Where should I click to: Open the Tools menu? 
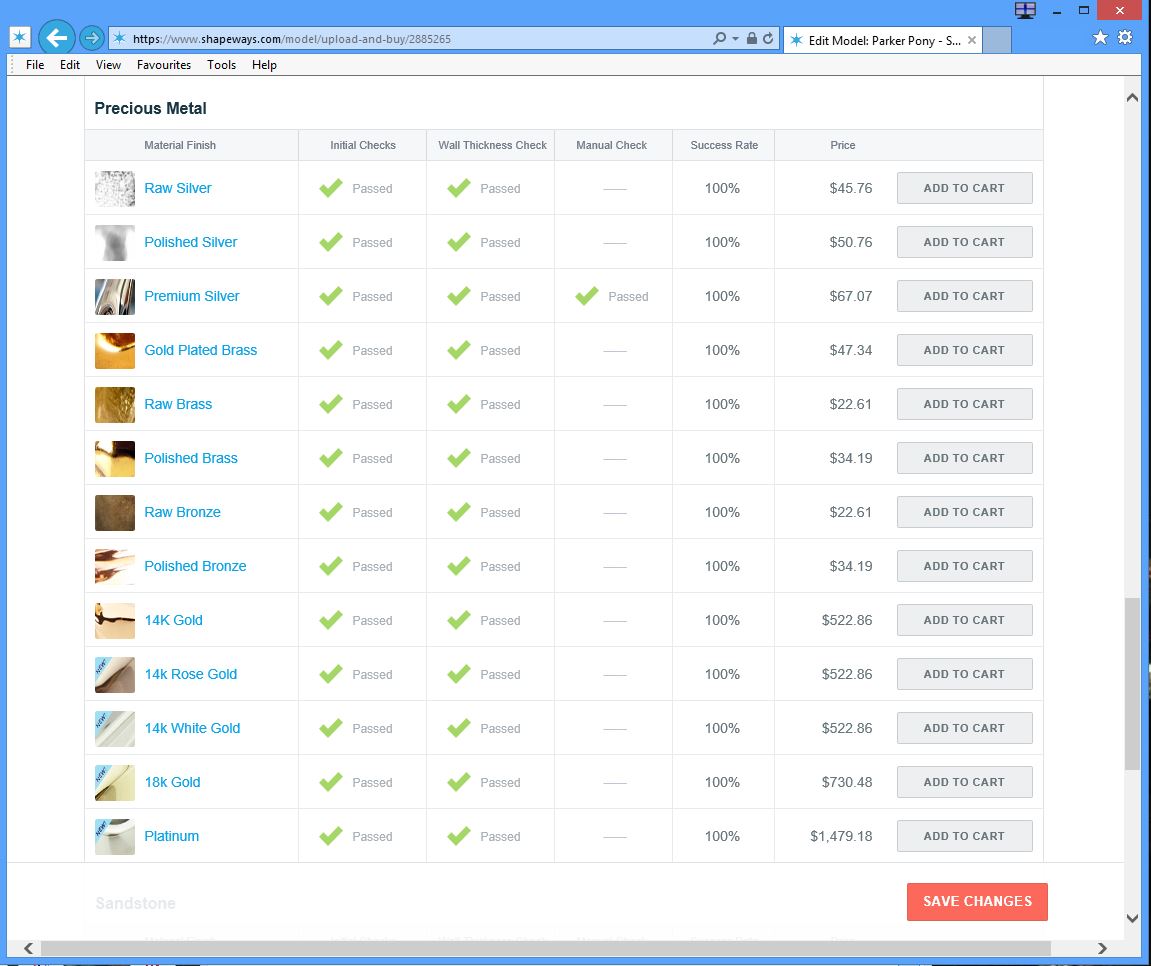click(221, 65)
